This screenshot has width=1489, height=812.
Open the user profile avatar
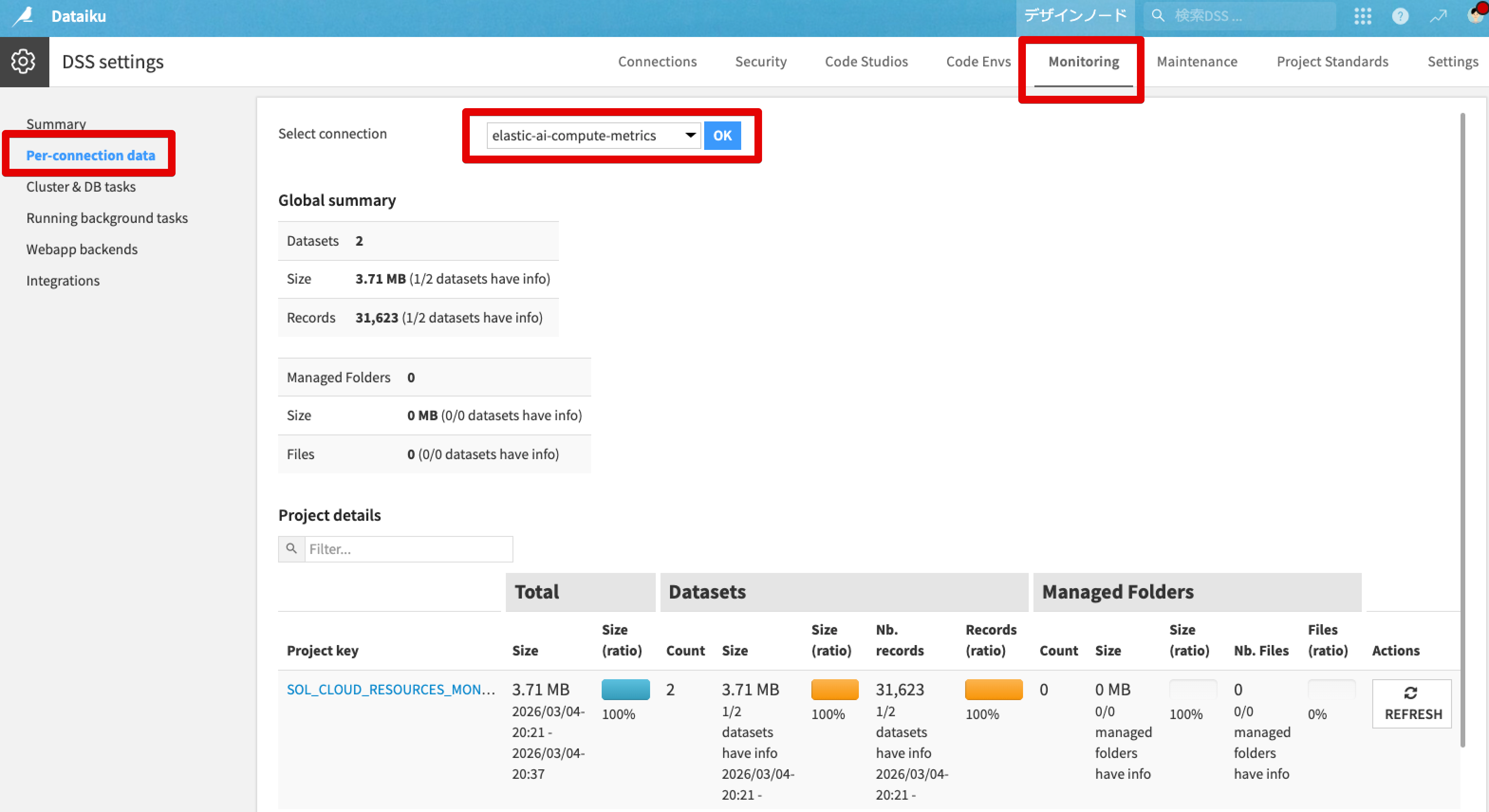pyautogui.click(x=1476, y=16)
